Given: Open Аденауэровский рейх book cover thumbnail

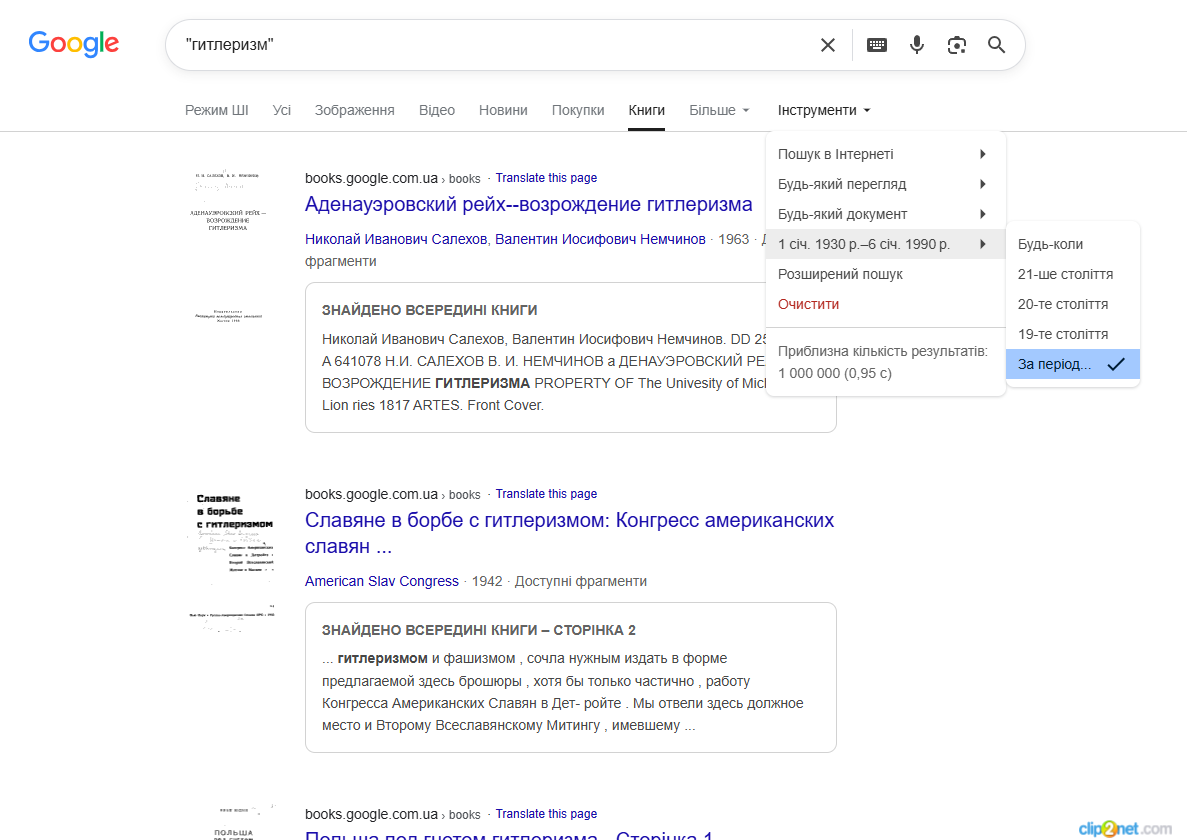Looking at the screenshot, I should [x=229, y=247].
